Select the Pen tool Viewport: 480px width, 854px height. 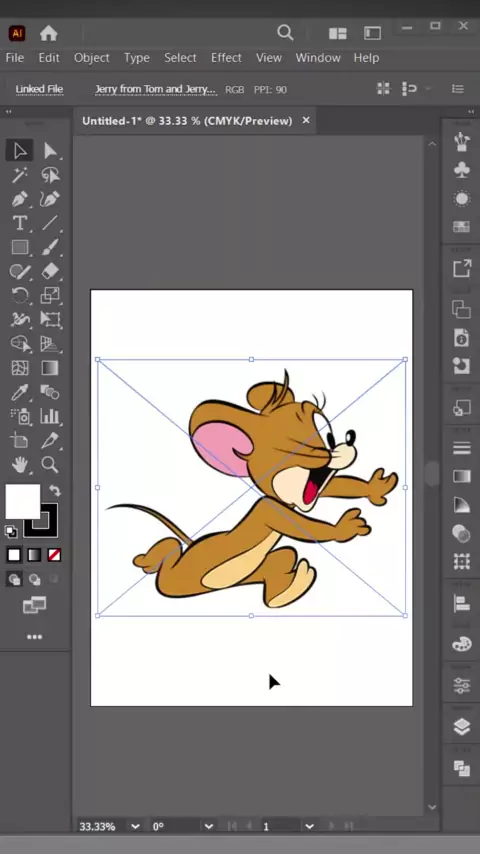pyautogui.click(x=20, y=199)
